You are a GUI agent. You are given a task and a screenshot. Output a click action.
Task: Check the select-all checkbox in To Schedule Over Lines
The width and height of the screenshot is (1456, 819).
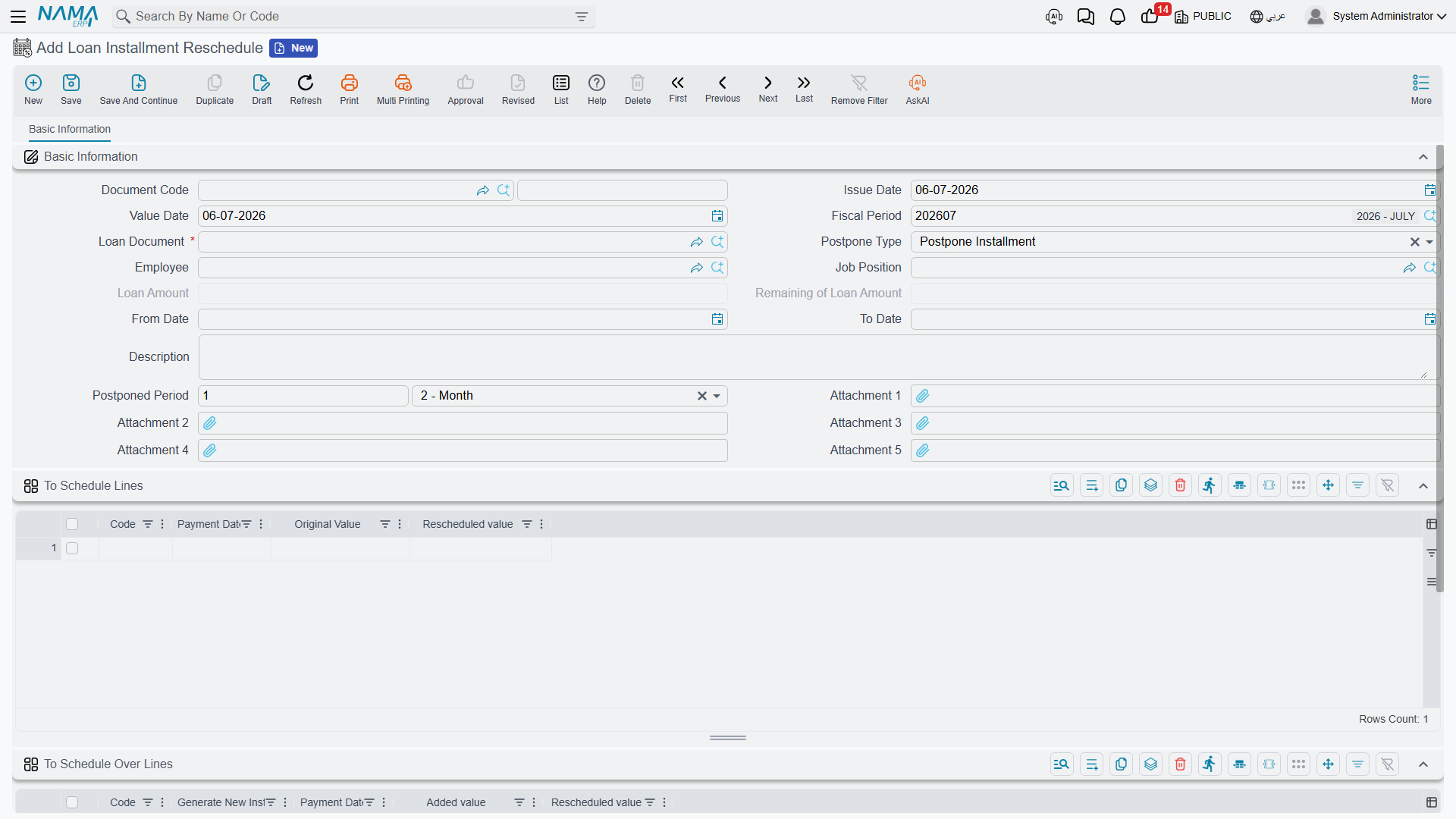pos(72,802)
